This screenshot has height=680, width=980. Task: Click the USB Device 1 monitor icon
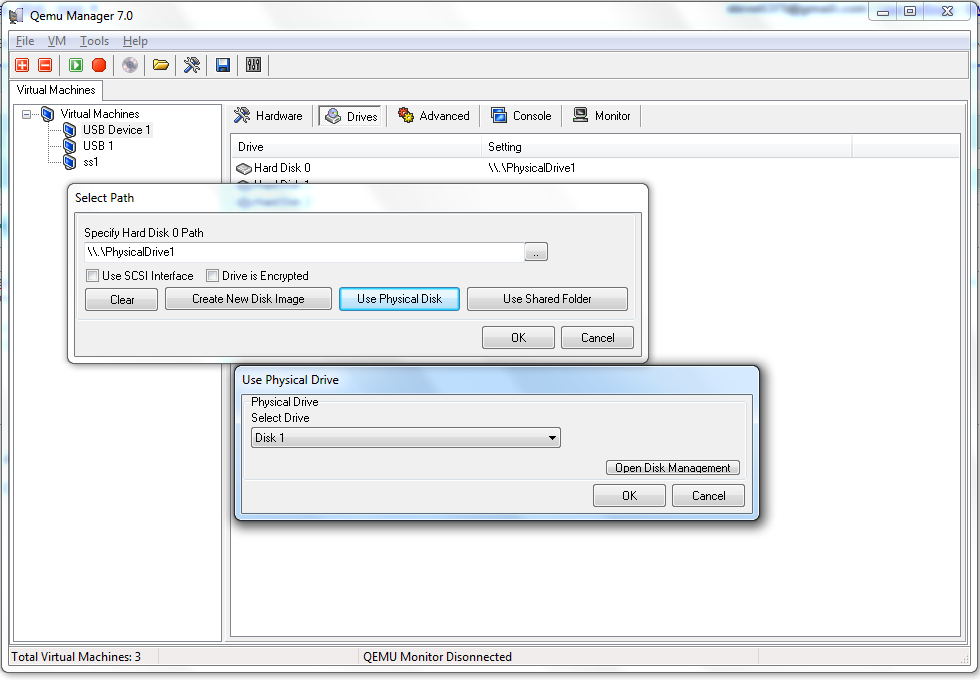(70, 130)
